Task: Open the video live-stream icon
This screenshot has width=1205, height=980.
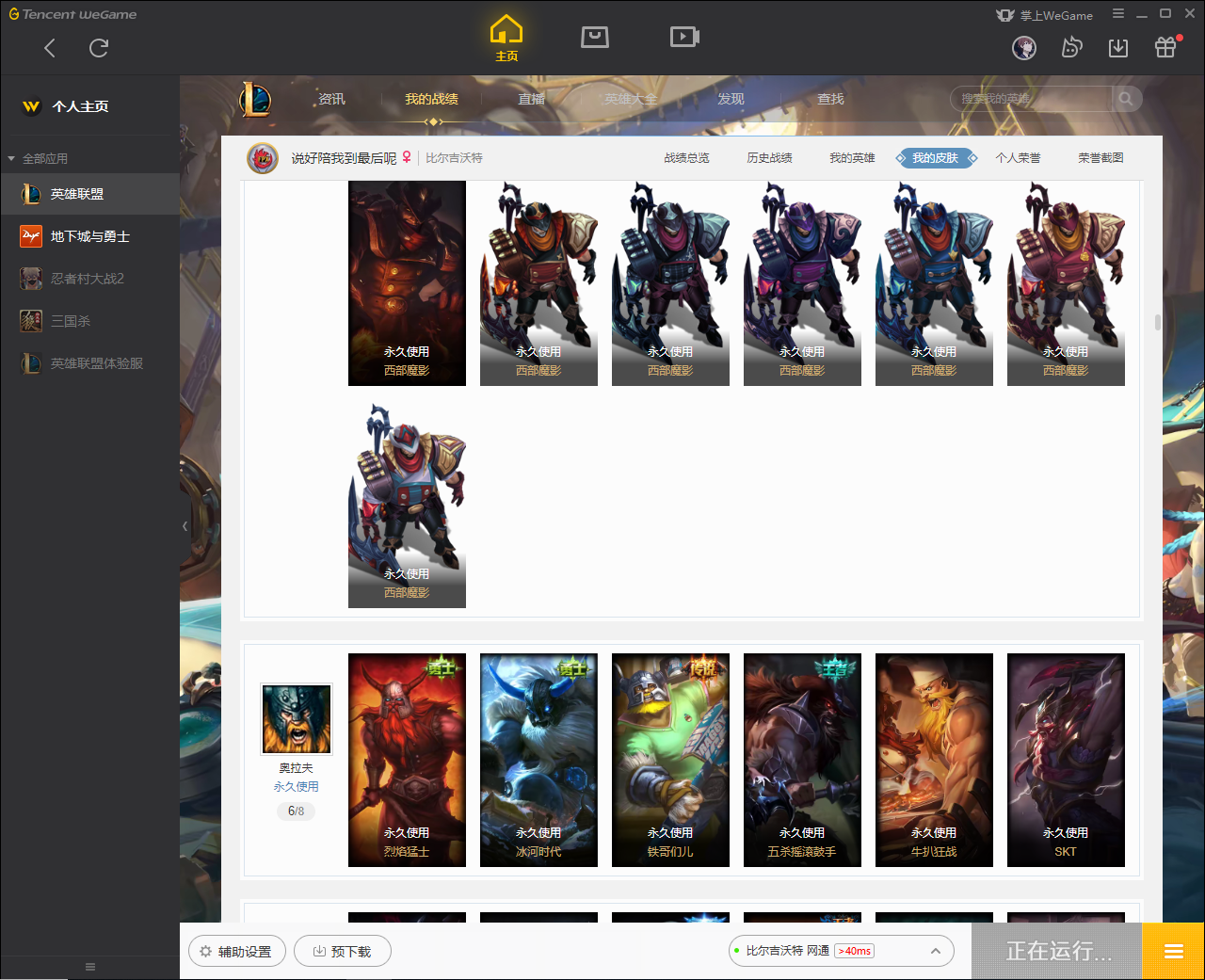Action: click(684, 37)
